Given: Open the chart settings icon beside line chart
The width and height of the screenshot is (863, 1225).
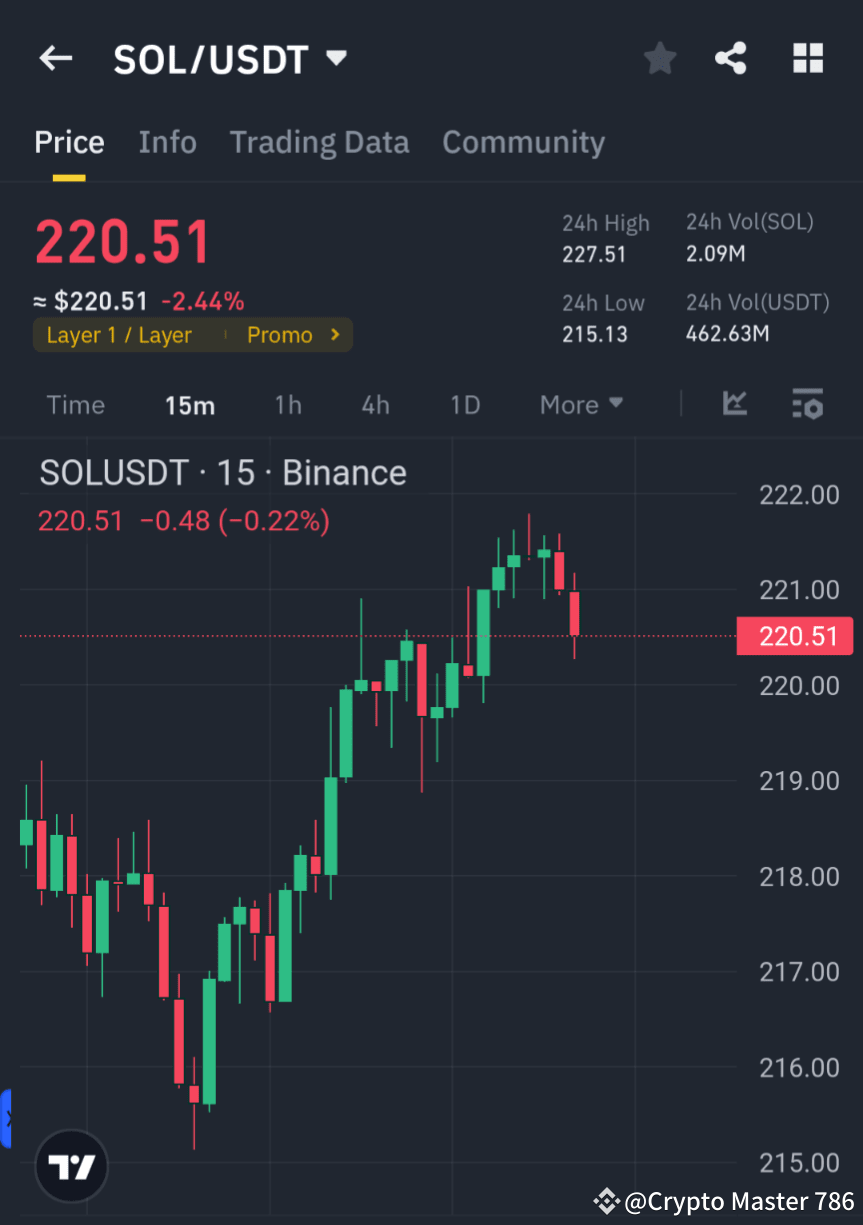Looking at the screenshot, I should coord(807,405).
